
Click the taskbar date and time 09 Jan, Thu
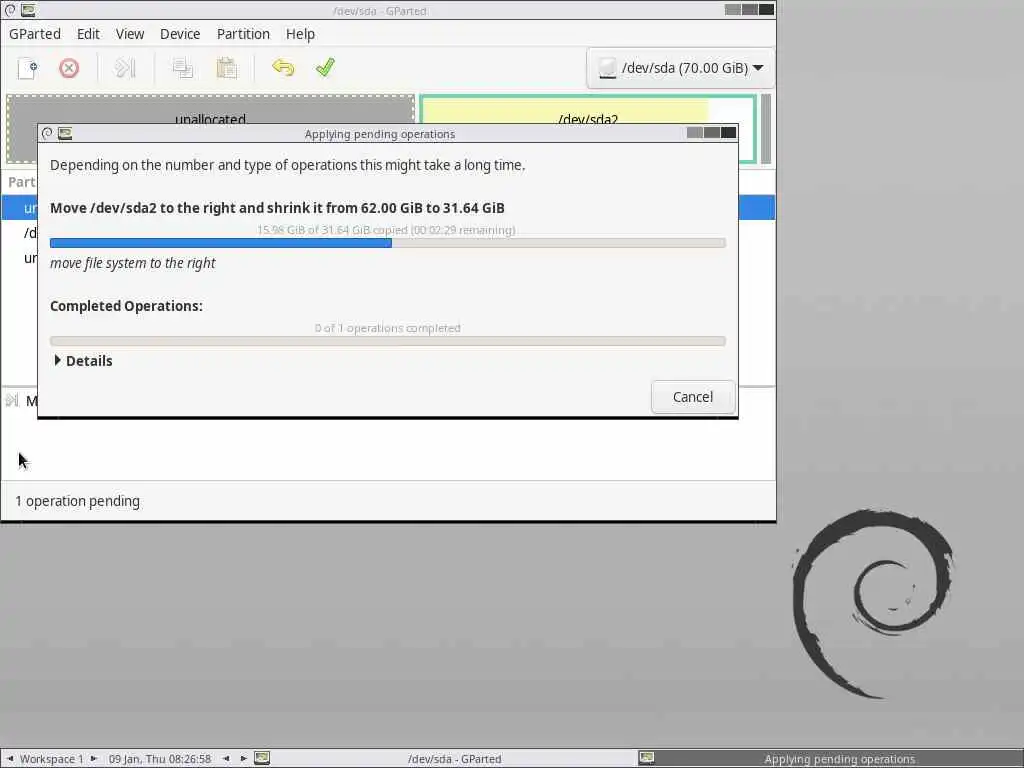point(160,759)
